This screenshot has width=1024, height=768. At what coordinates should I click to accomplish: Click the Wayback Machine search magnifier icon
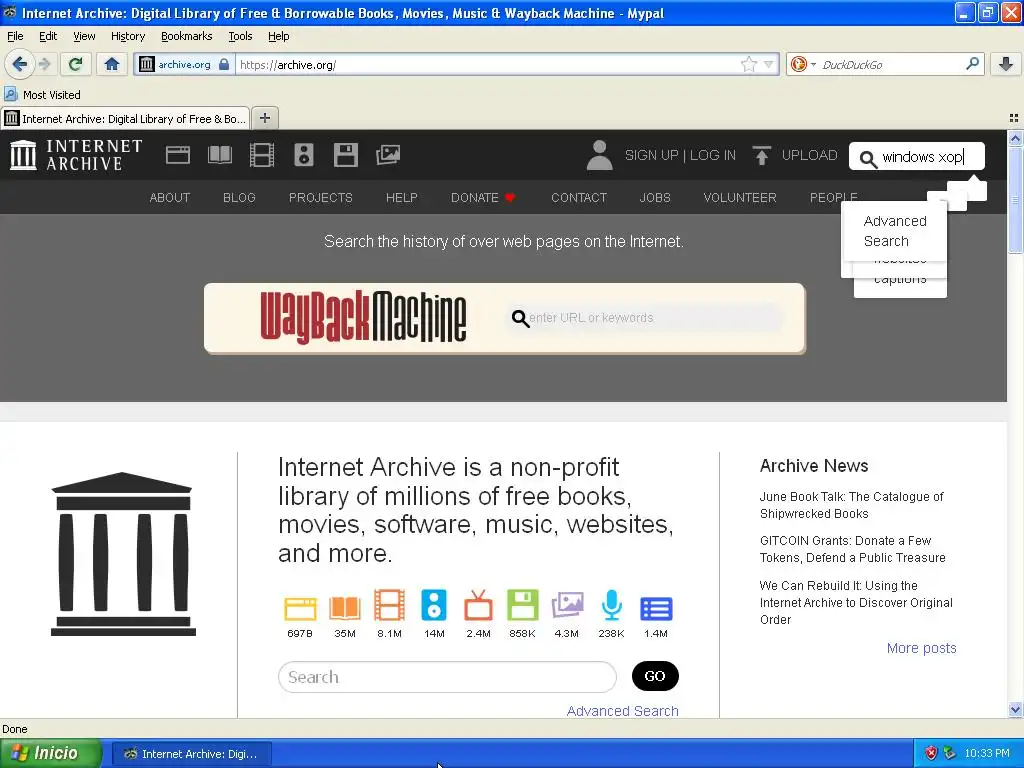click(520, 318)
